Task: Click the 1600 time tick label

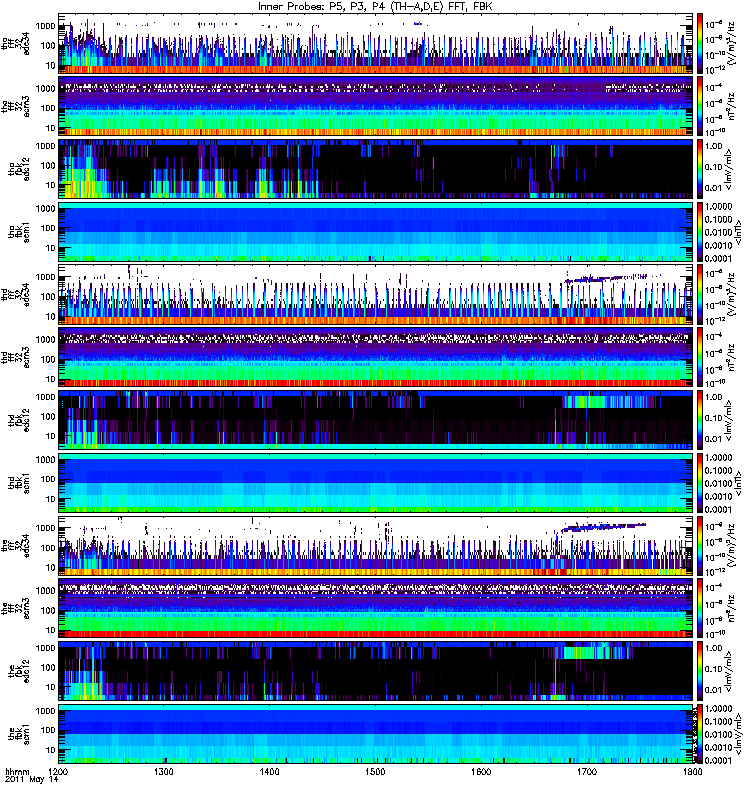Action: (481, 771)
